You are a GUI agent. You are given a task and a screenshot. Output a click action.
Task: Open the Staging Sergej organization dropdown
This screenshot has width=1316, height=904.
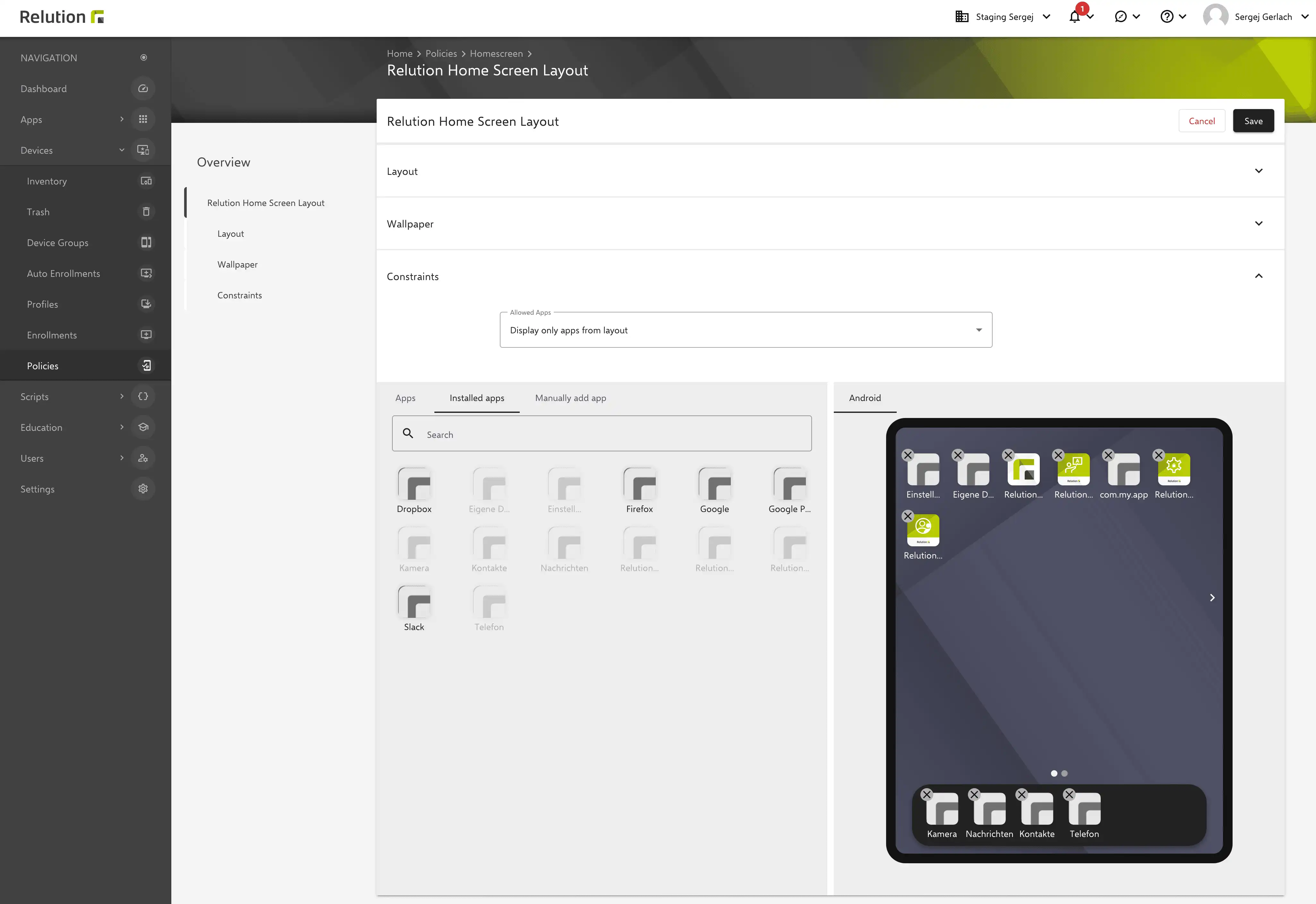click(x=1003, y=17)
